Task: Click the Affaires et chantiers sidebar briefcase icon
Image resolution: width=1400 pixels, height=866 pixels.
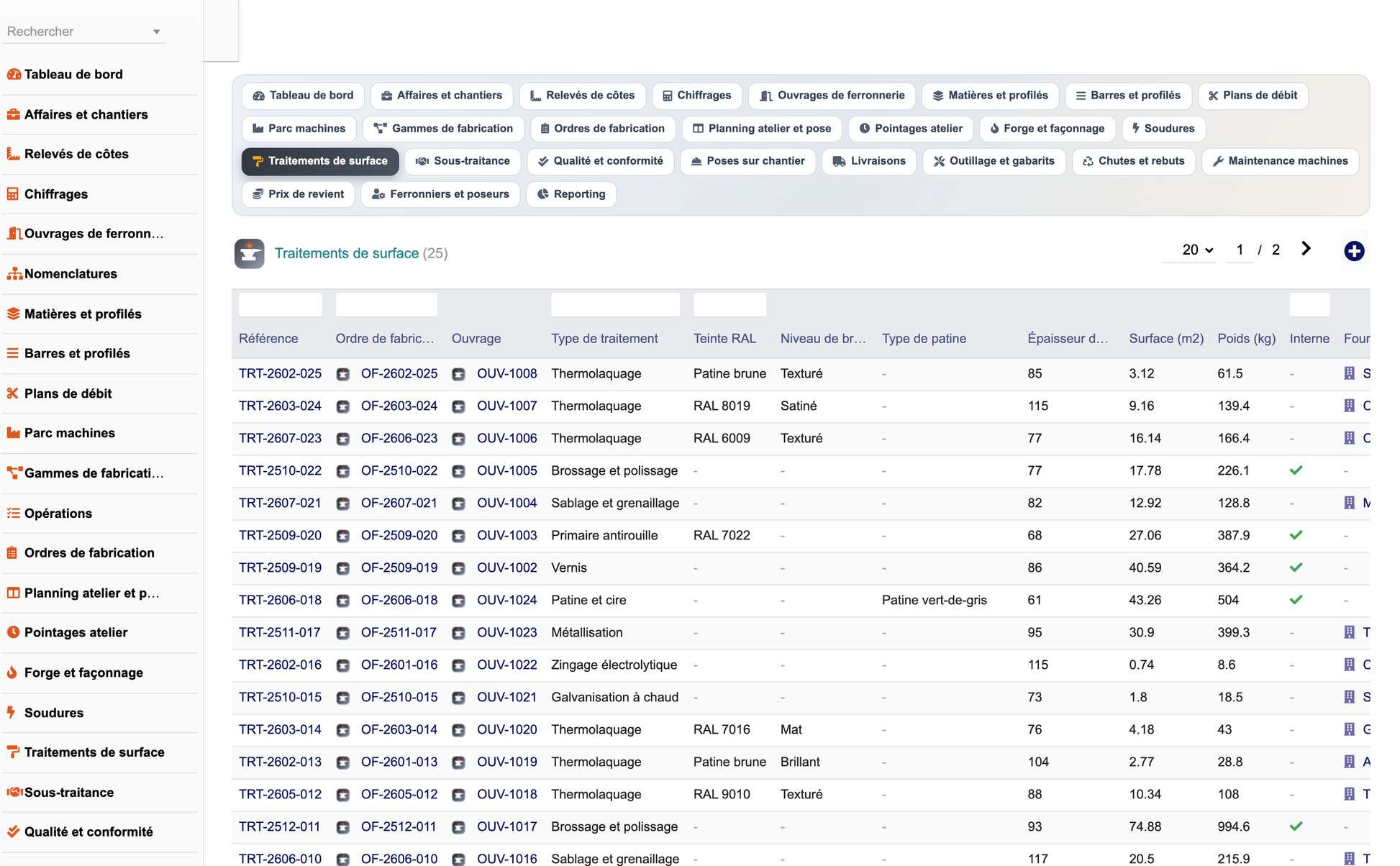Action: pyautogui.click(x=14, y=114)
